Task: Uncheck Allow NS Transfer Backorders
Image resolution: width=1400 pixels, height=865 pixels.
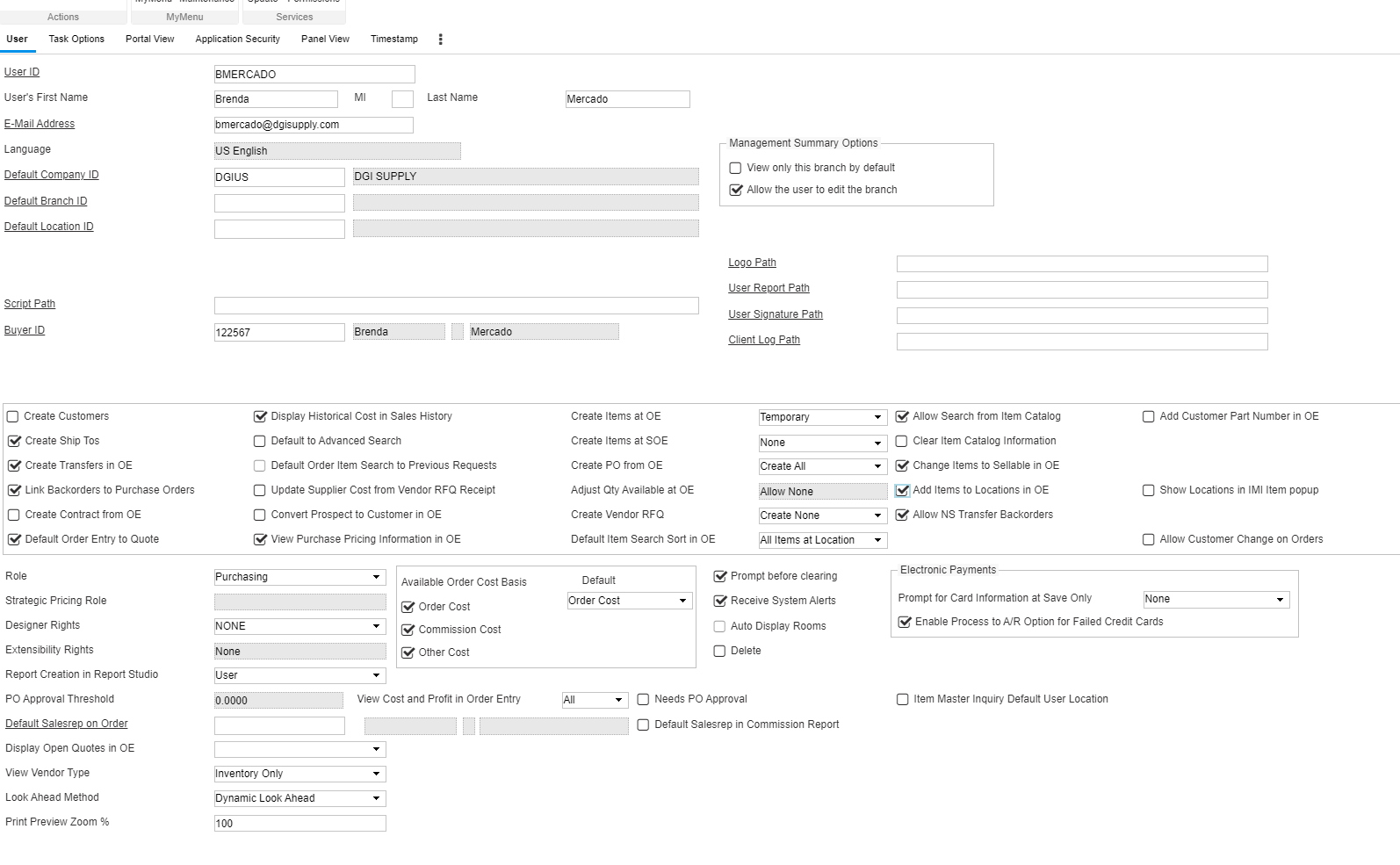Action: pos(902,515)
